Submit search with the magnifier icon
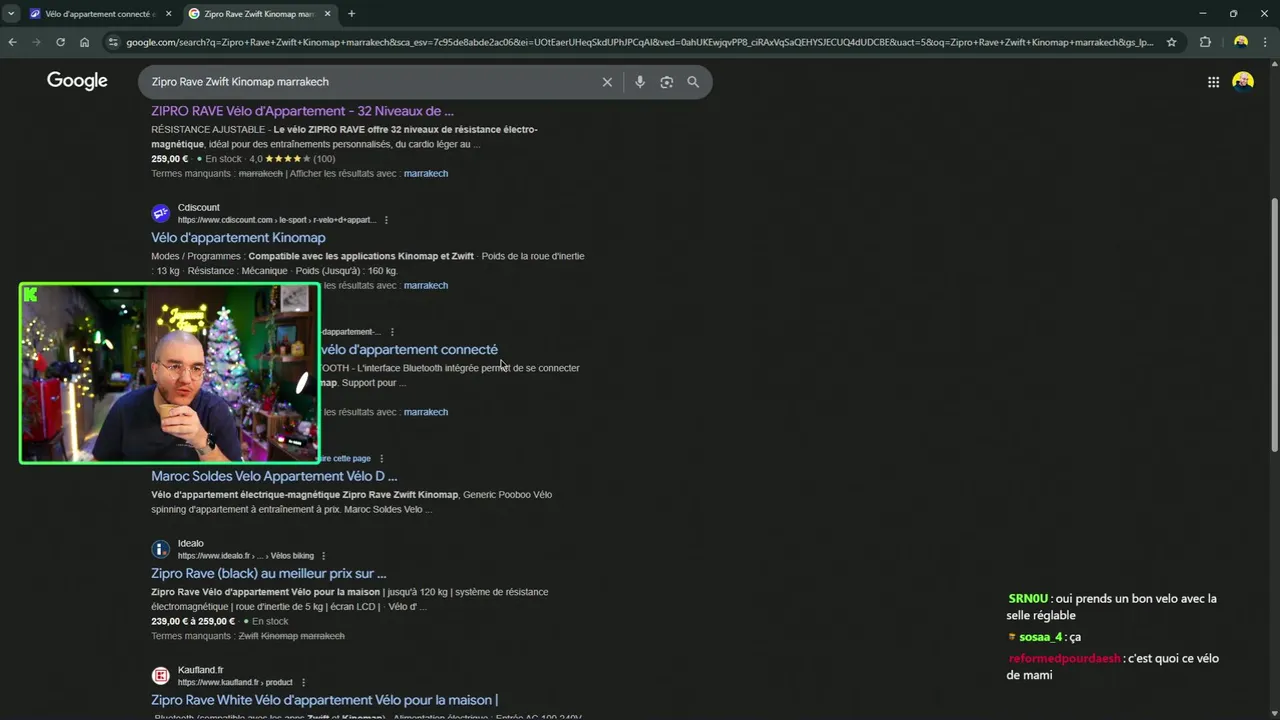This screenshot has width=1280, height=720. click(693, 82)
